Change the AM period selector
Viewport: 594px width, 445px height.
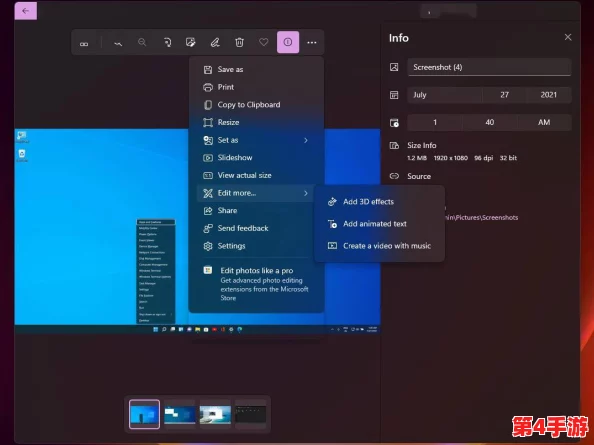click(x=544, y=122)
